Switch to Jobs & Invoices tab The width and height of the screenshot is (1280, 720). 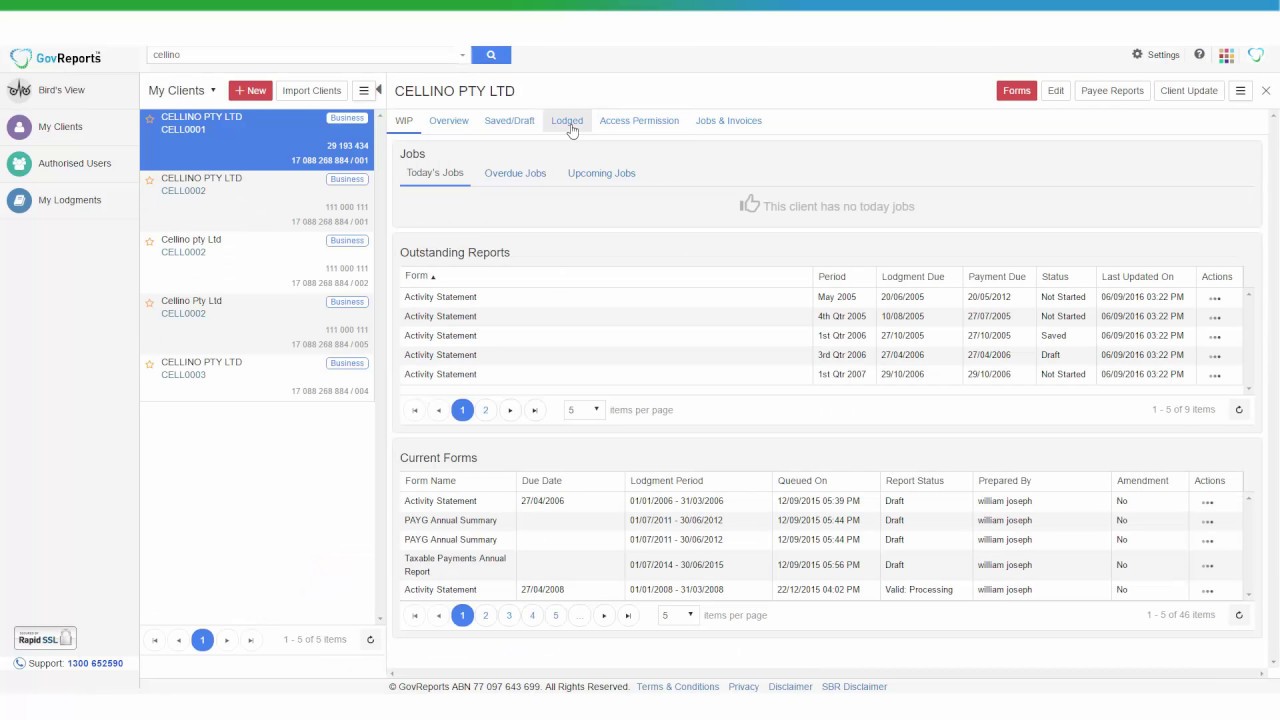[729, 121]
